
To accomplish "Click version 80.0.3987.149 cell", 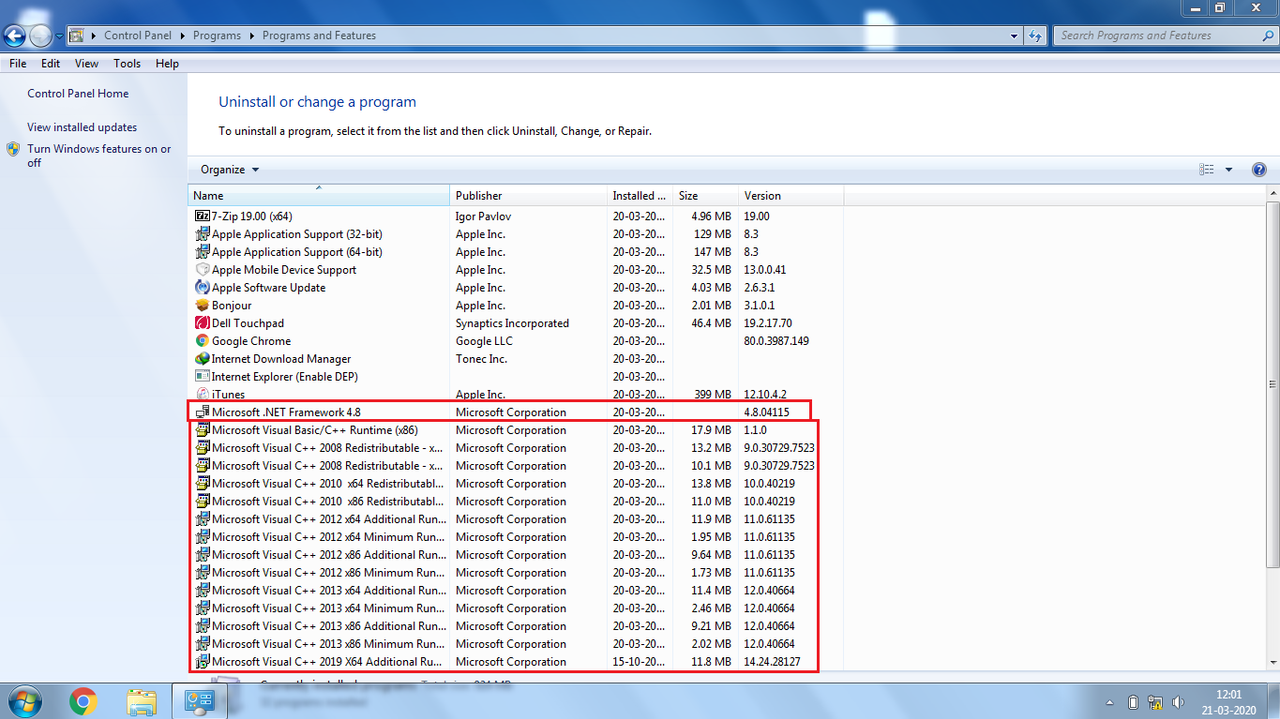I will (x=776, y=341).
